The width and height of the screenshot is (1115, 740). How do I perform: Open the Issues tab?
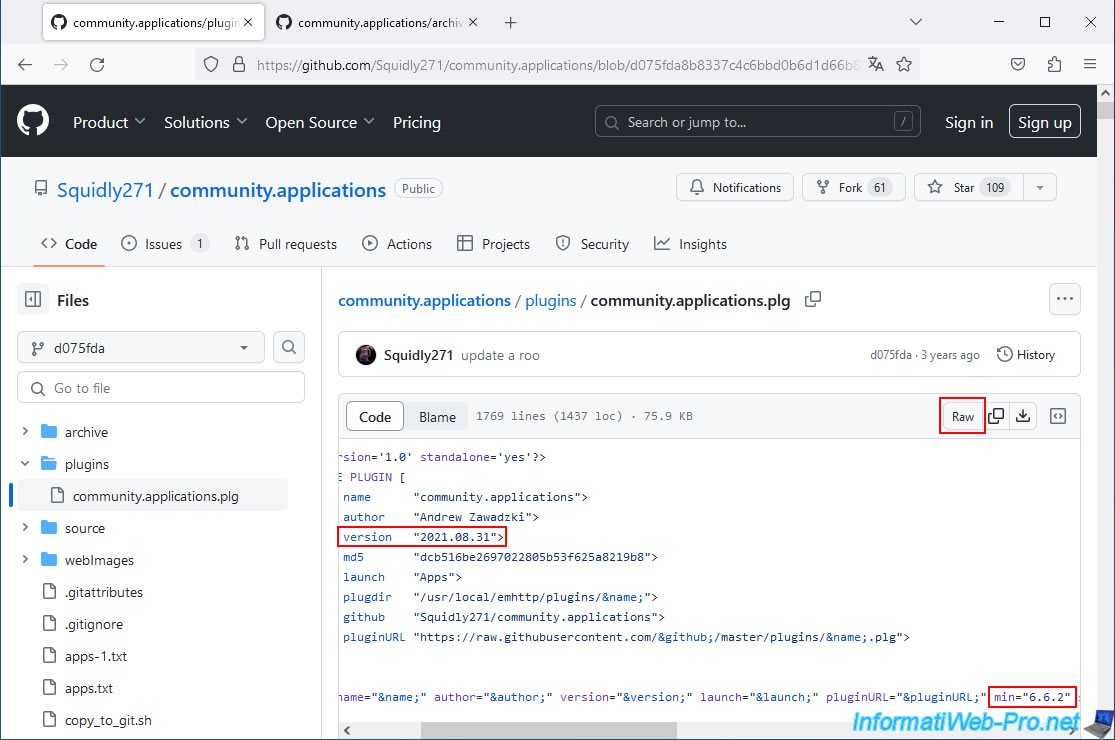tap(164, 244)
